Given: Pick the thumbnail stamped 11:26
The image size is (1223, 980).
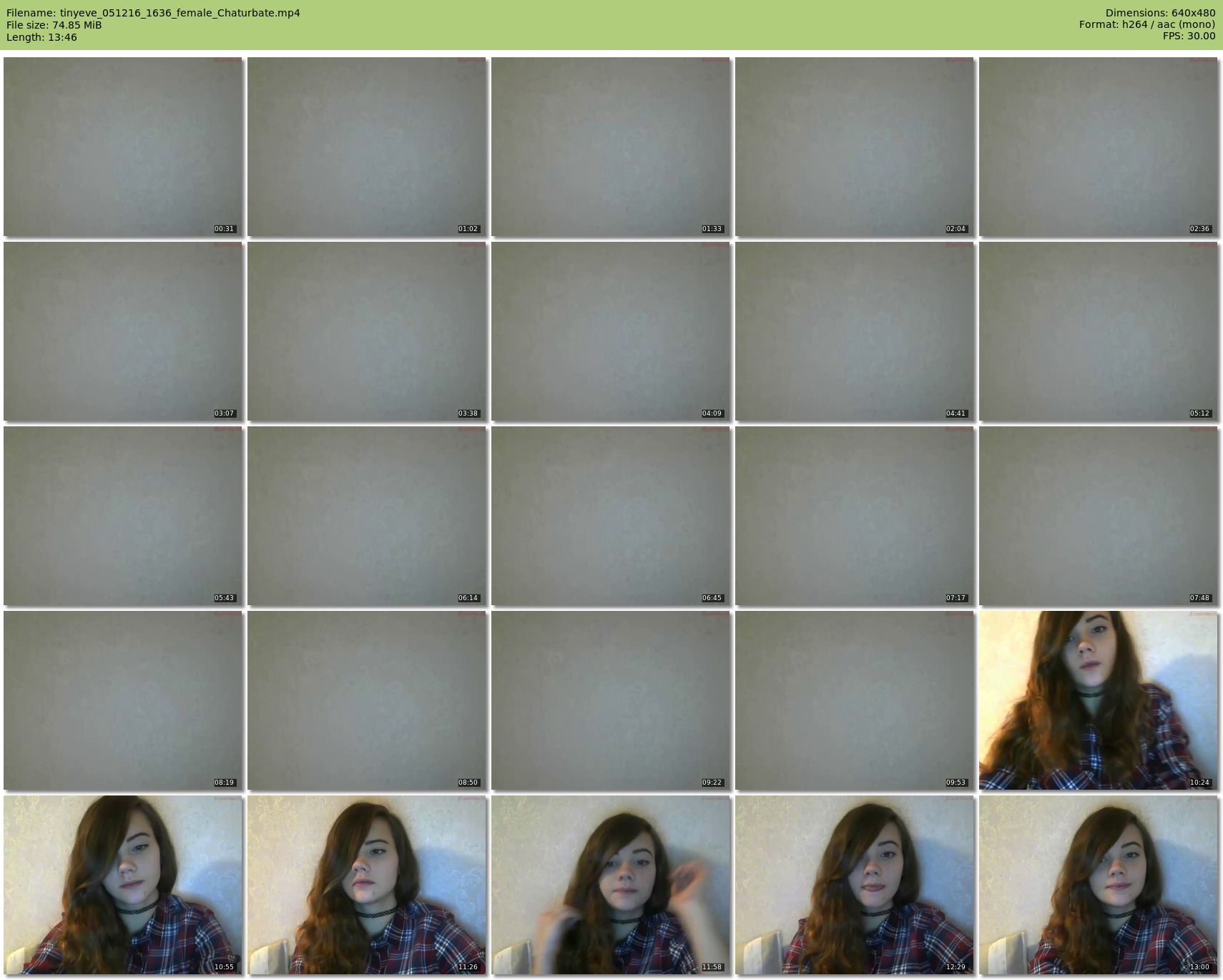Looking at the screenshot, I should (367, 885).
